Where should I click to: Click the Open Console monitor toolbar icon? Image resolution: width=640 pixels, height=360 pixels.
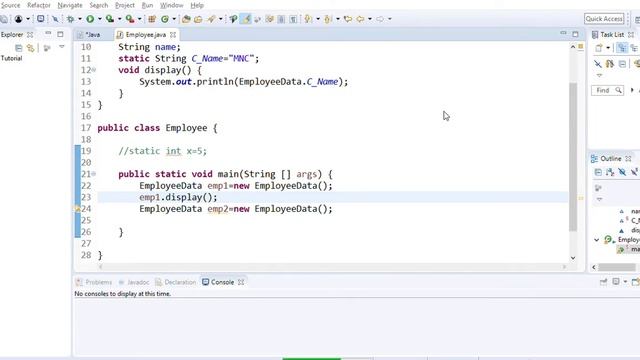click(40, 19)
